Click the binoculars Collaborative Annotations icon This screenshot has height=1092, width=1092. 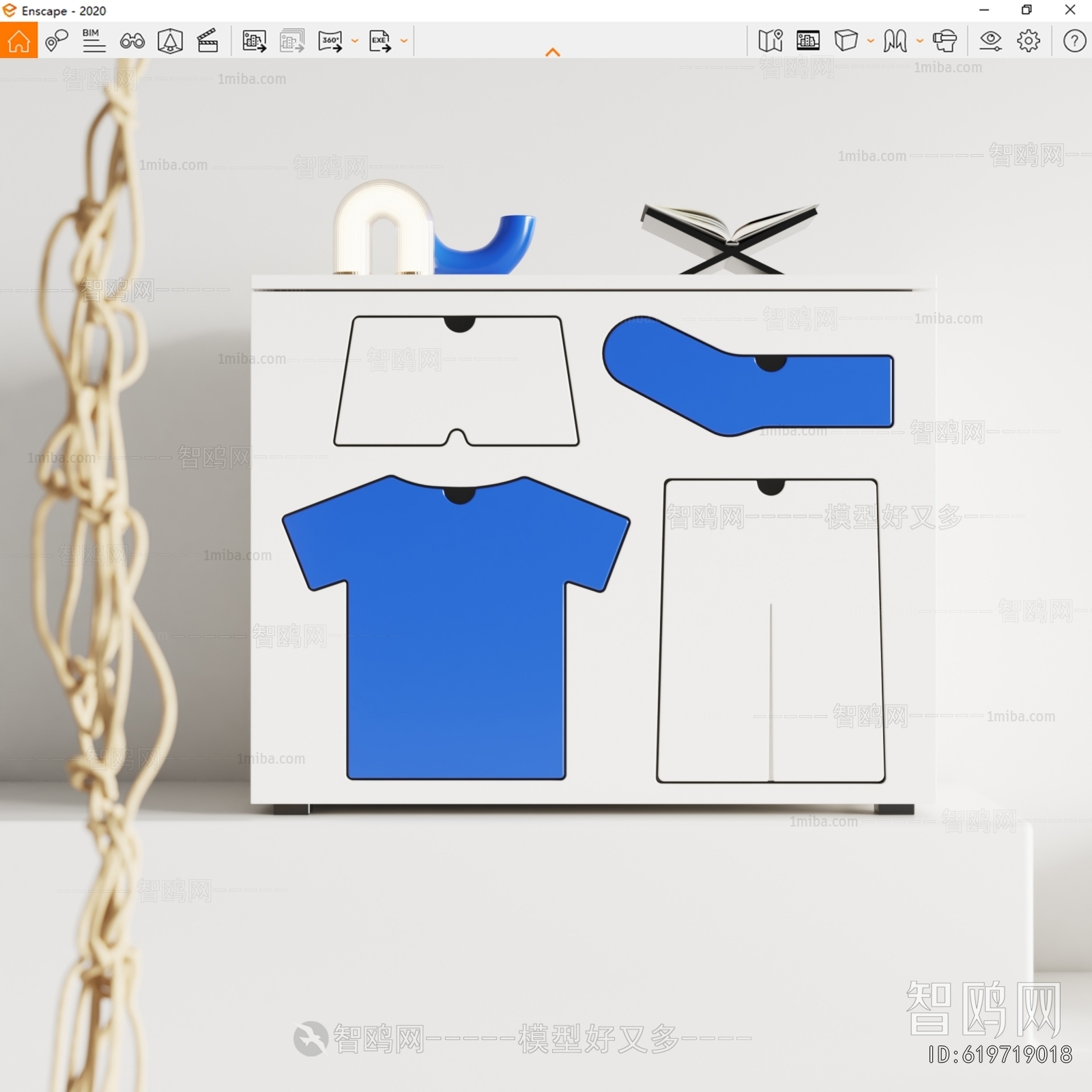pos(132,41)
